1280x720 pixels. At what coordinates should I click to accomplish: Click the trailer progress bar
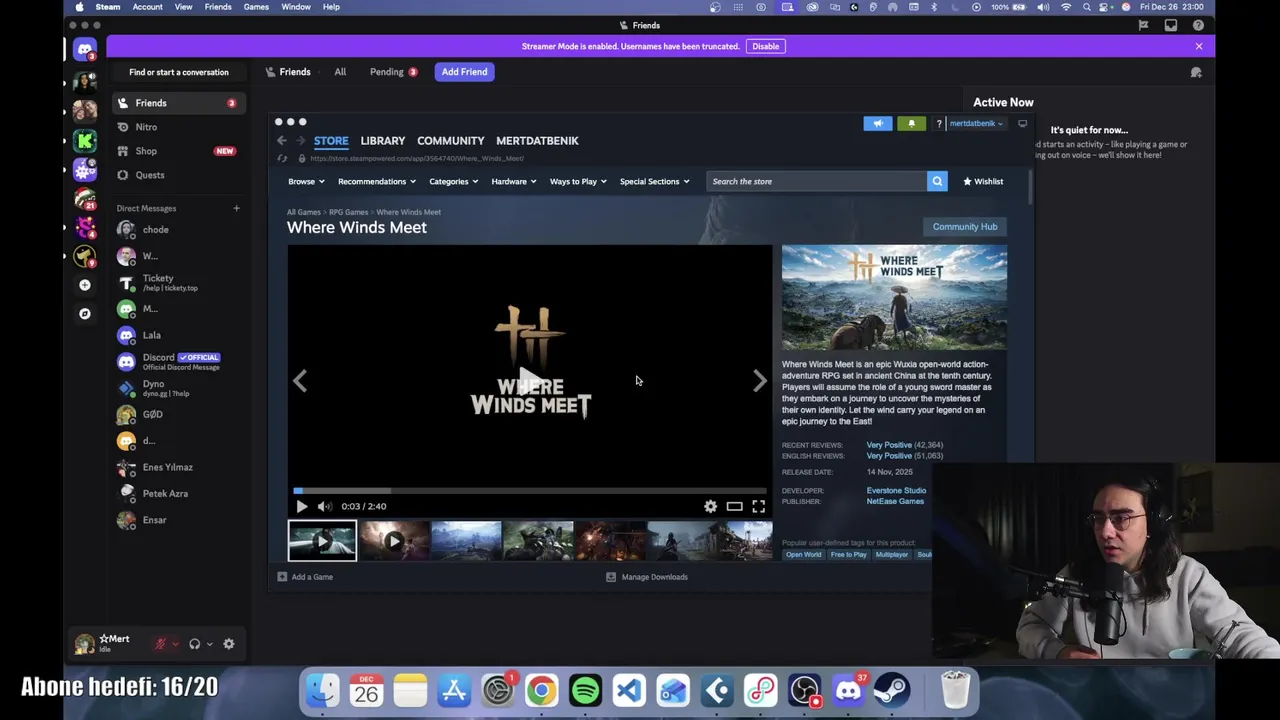tap(530, 491)
